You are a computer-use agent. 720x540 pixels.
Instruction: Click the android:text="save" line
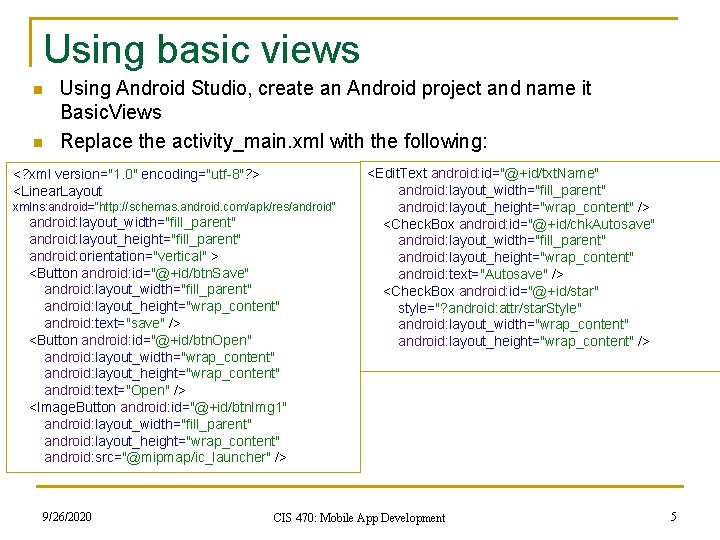click(x=112, y=323)
